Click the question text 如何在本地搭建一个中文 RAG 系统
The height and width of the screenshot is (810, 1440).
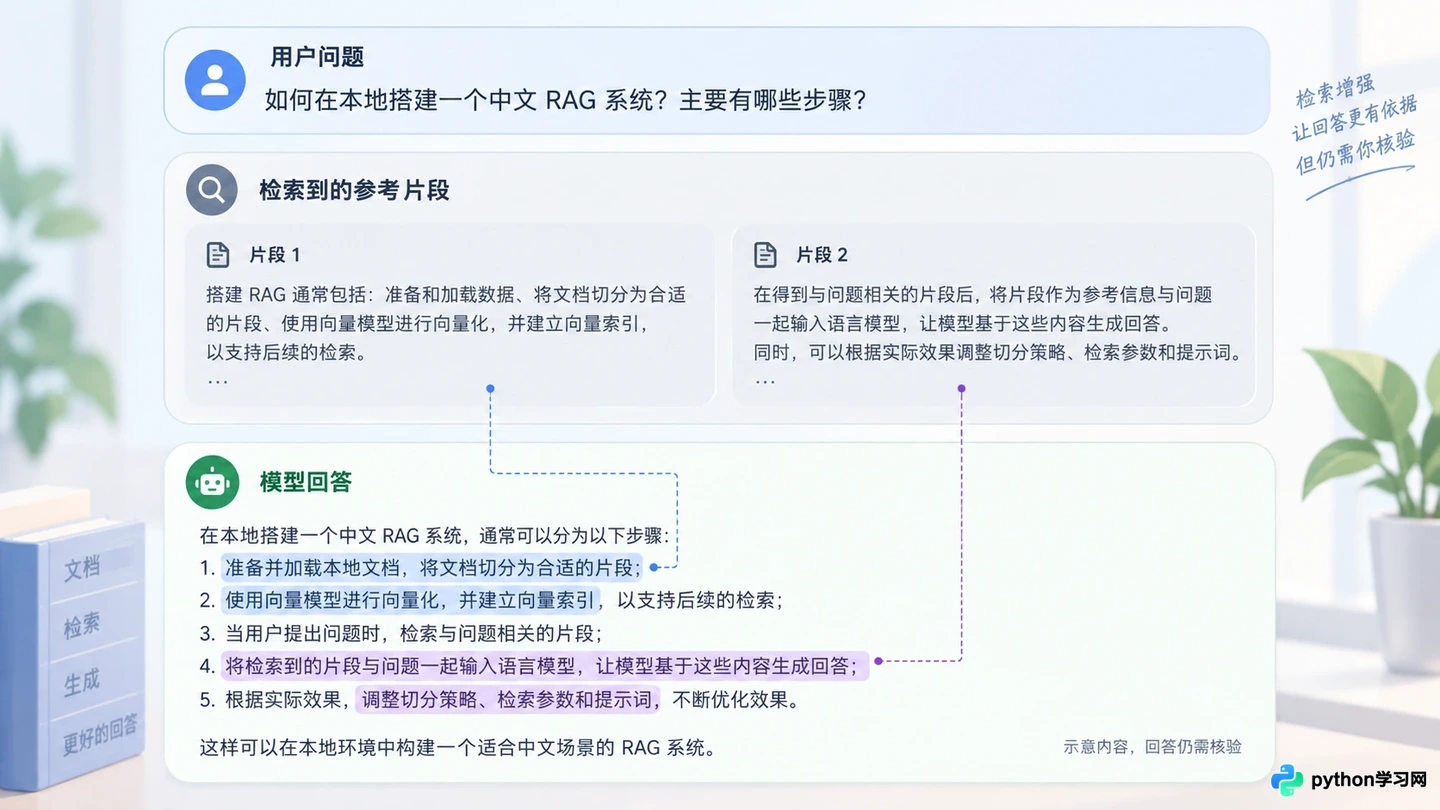(565, 100)
